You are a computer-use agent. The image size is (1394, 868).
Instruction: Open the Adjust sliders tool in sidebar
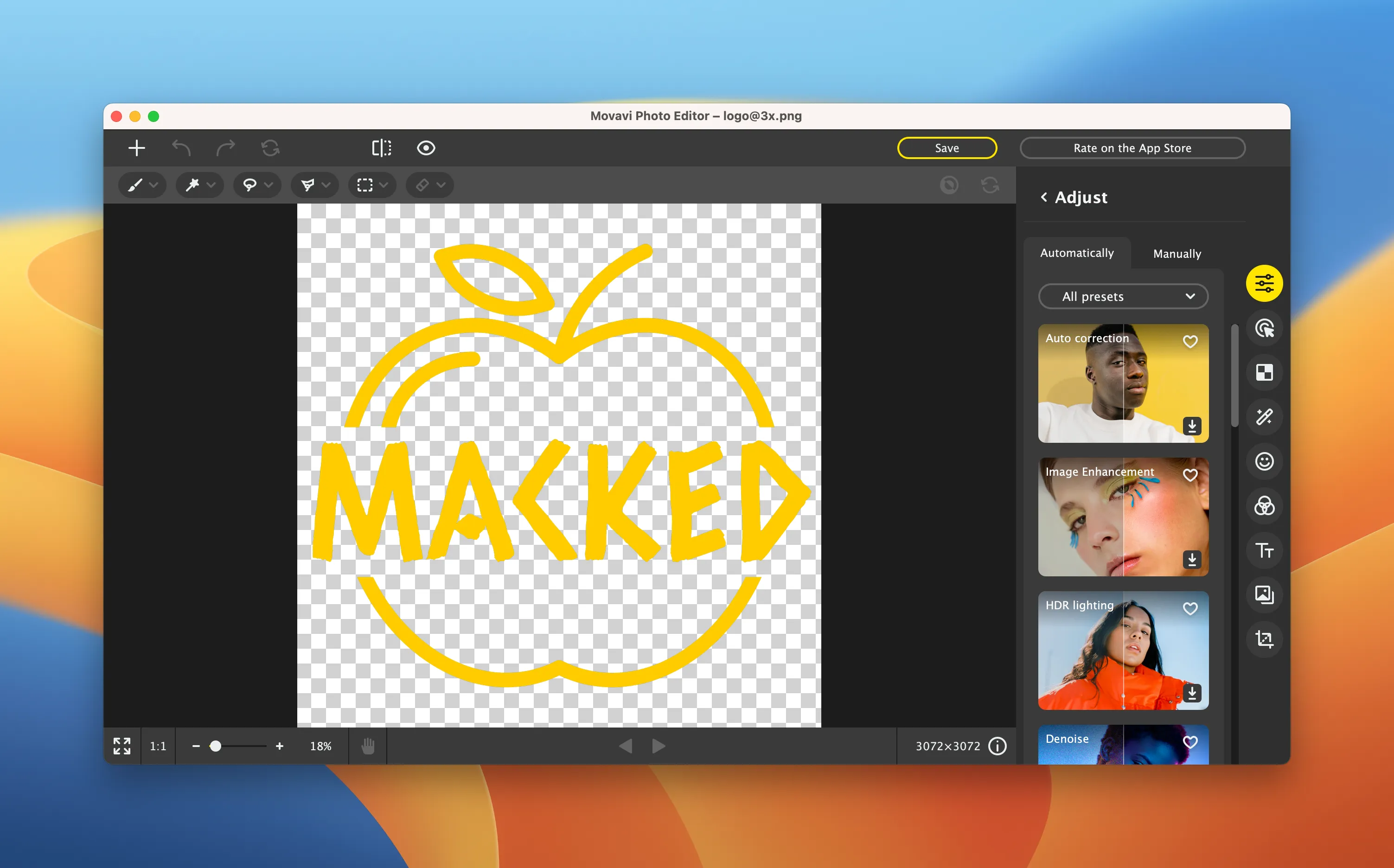click(x=1264, y=284)
